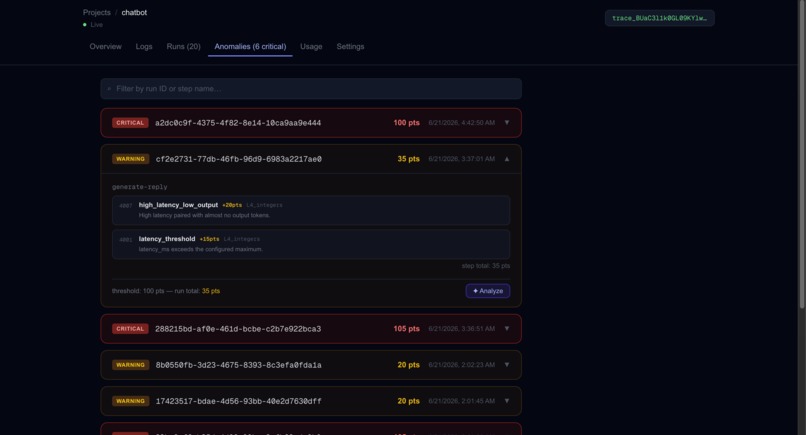This screenshot has width=806, height=435.
Task: Click the search icon in the filter box
Action: [109, 89]
